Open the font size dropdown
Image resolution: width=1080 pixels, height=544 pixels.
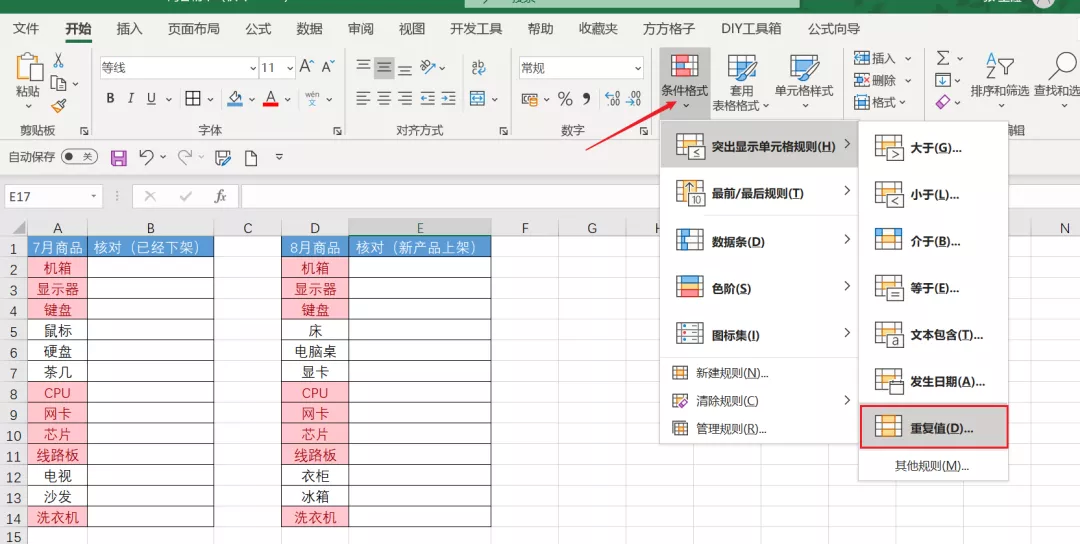tap(290, 68)
